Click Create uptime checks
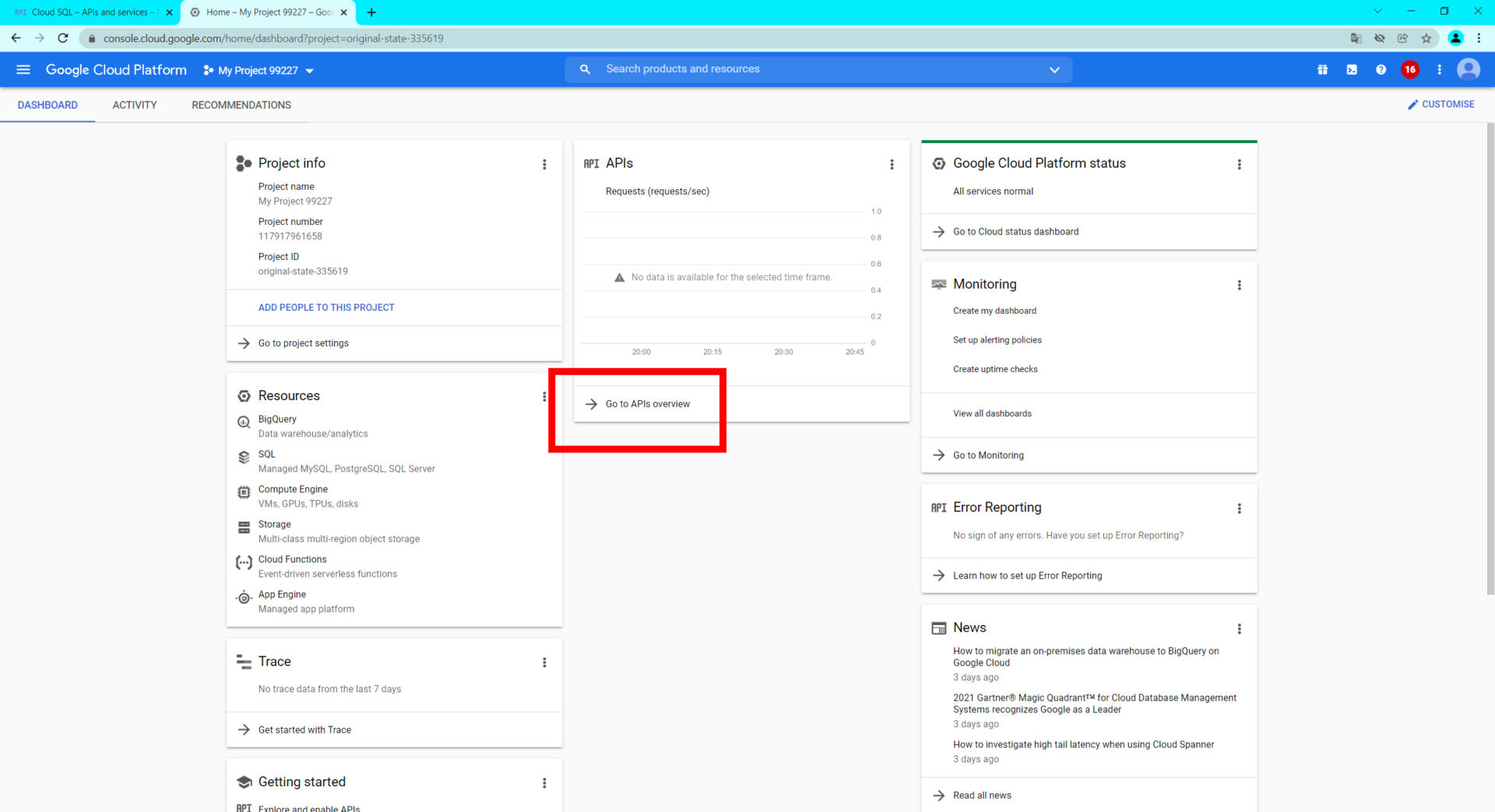 pos(995,369)
